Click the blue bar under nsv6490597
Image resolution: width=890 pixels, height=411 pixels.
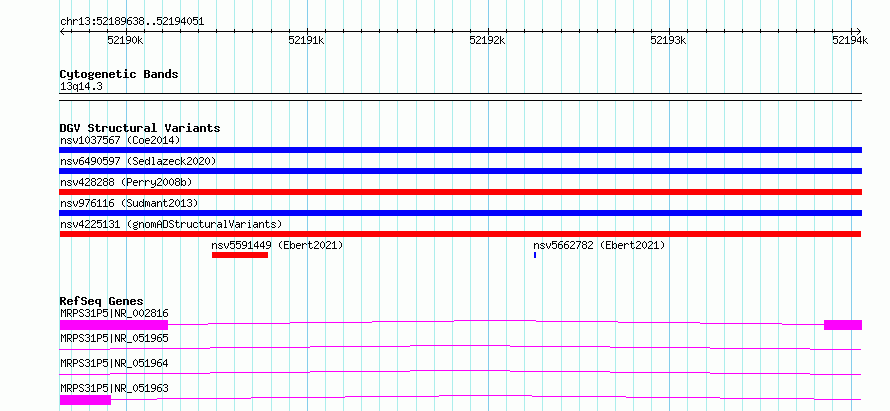pyautogui.click(x=460, y=171)
